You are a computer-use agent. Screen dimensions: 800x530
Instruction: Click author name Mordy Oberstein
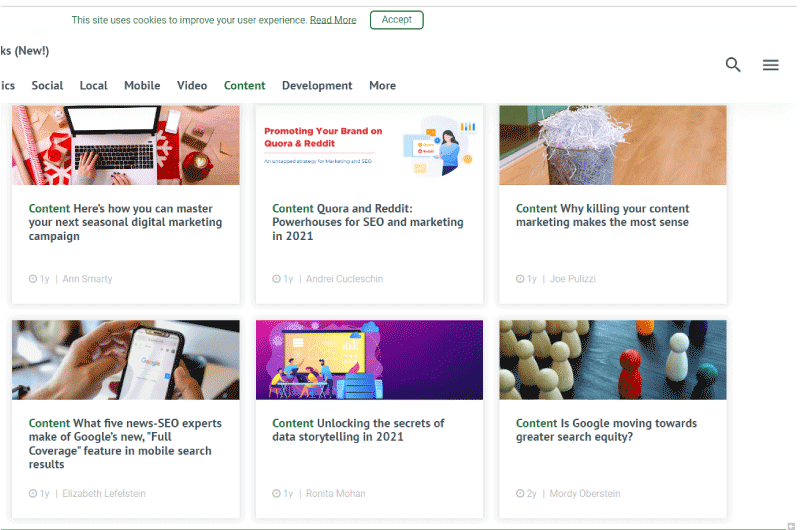pos(585,494)
